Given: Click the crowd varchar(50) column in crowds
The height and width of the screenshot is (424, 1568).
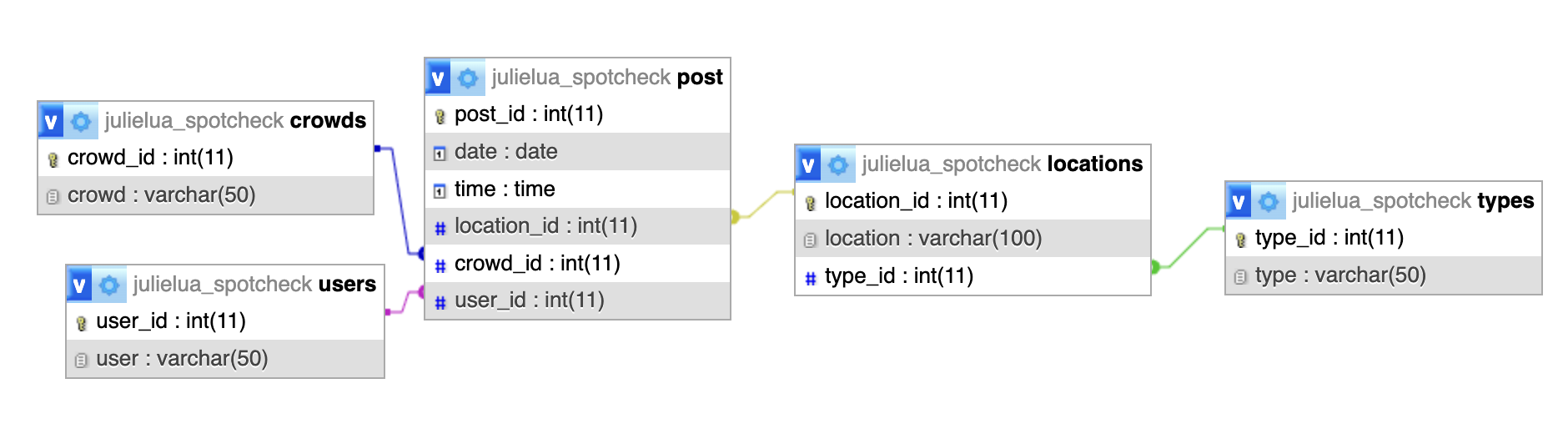Looking at the screenshot, I should [x=161, y=195].
